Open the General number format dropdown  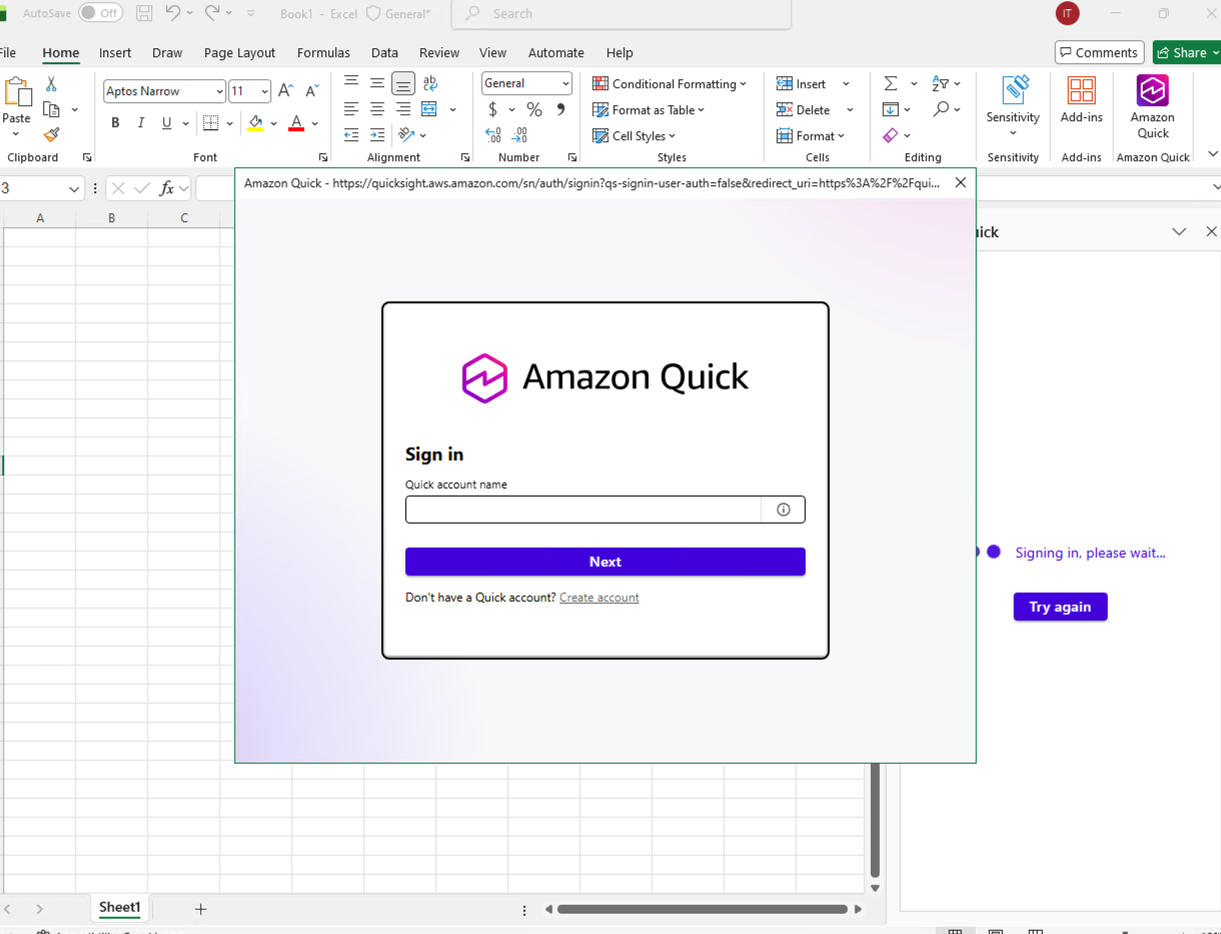[565, 83]
